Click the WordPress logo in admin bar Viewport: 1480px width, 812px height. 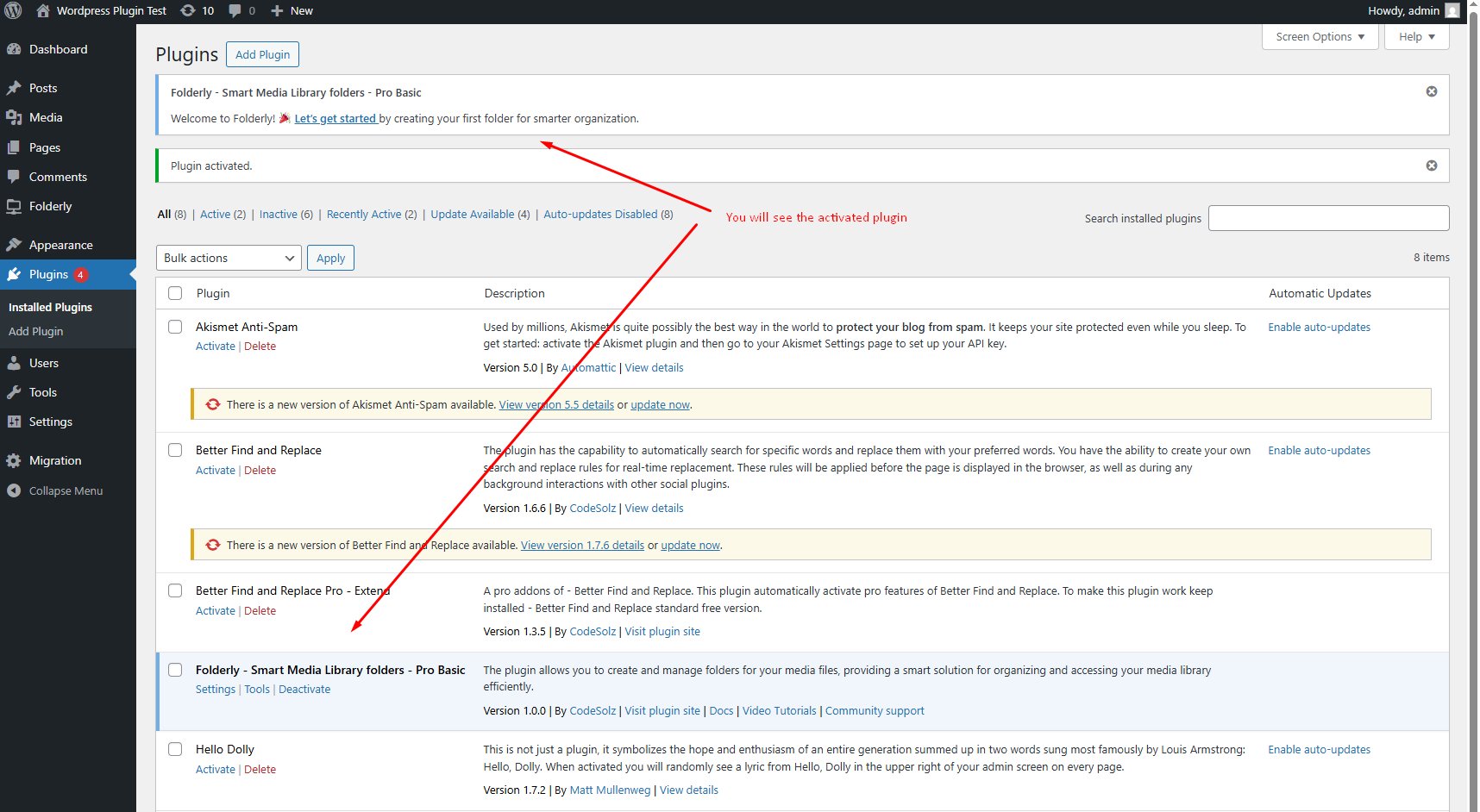[13, 10]
